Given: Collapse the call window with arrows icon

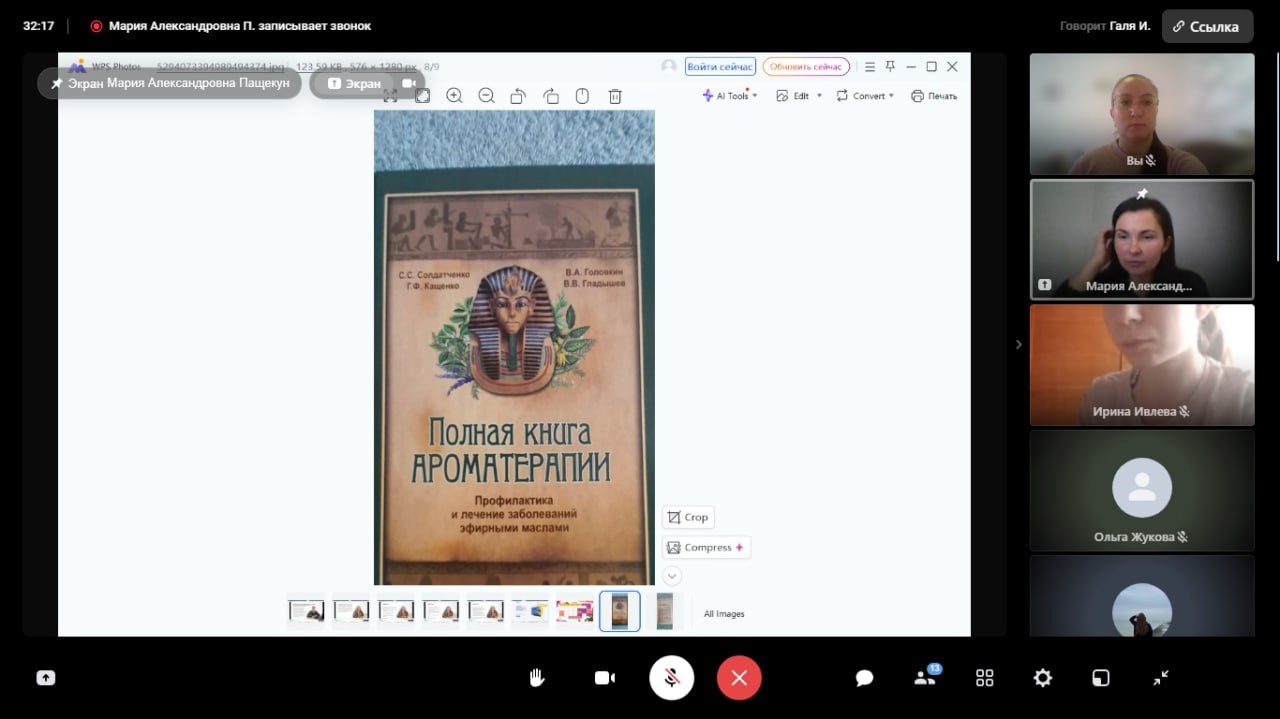Looking at the screenshot, I should 1160,678.
